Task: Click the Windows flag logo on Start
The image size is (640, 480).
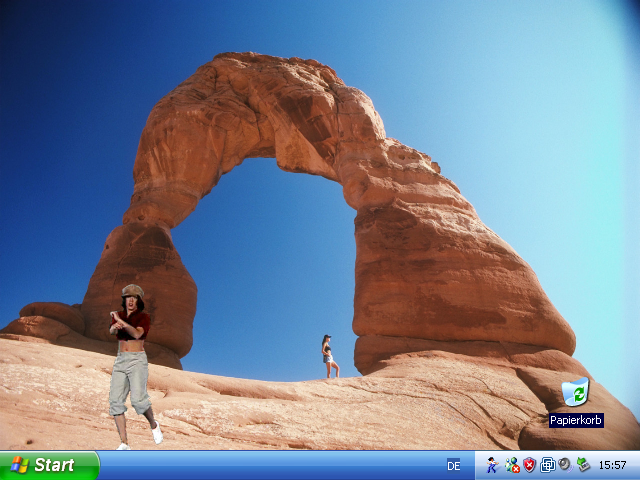Action: pyautogui.click(x=19, y=465)
